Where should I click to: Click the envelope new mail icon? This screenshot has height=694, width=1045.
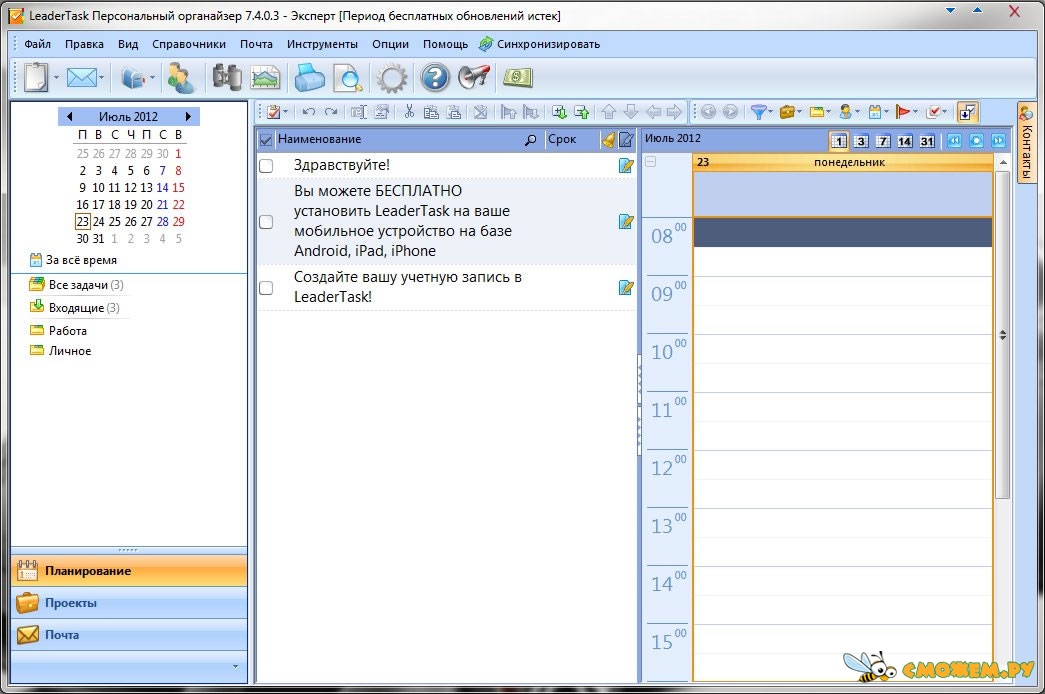[x=81, y=77]
